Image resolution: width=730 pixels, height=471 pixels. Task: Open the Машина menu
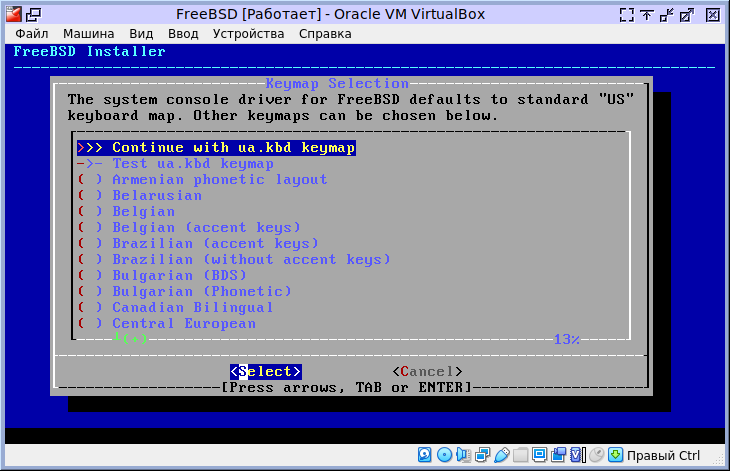[x=88, y=34]
